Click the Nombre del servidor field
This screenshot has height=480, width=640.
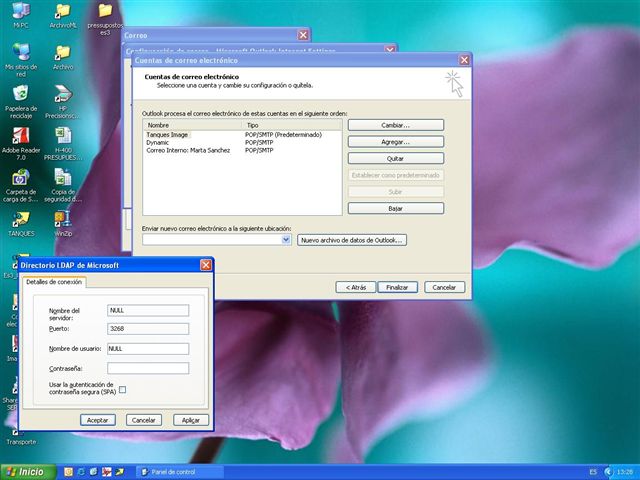[x=148, y=311]
